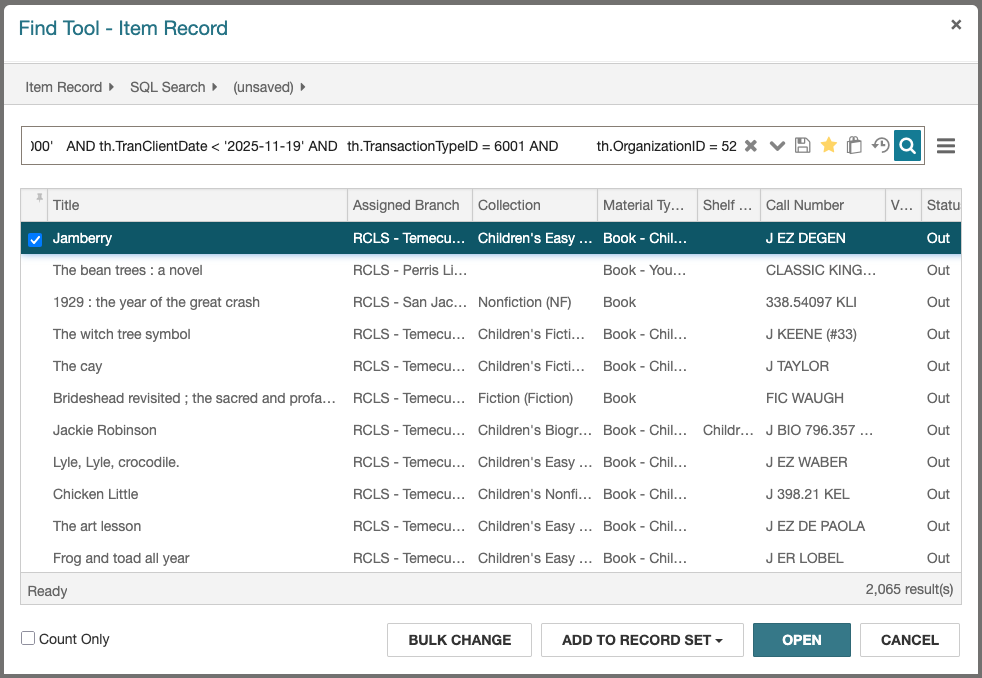Save the current SQL search
This screenshot has width=982, height=678.
(x=803, y=145)
